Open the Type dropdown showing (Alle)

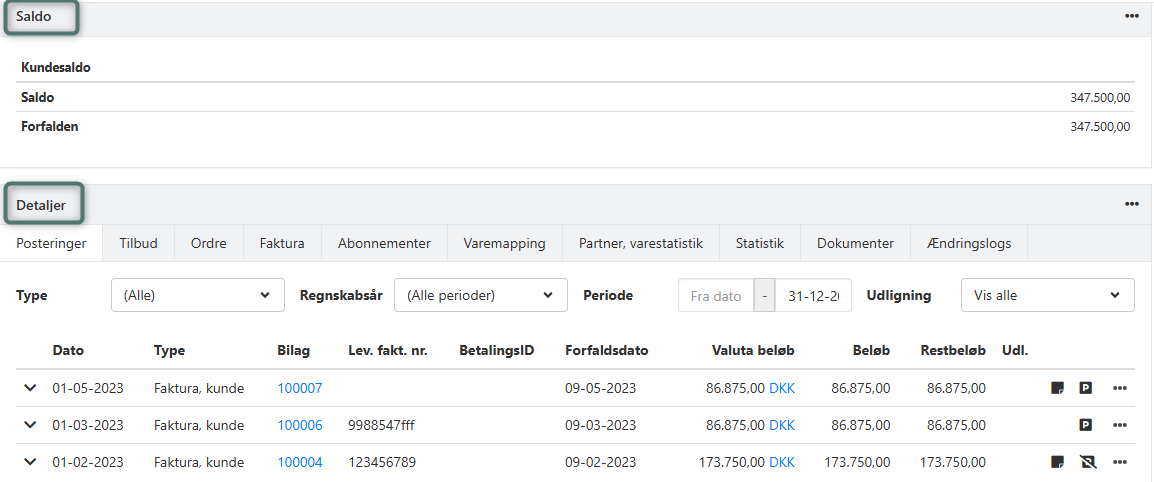click(x=198, y=295)
